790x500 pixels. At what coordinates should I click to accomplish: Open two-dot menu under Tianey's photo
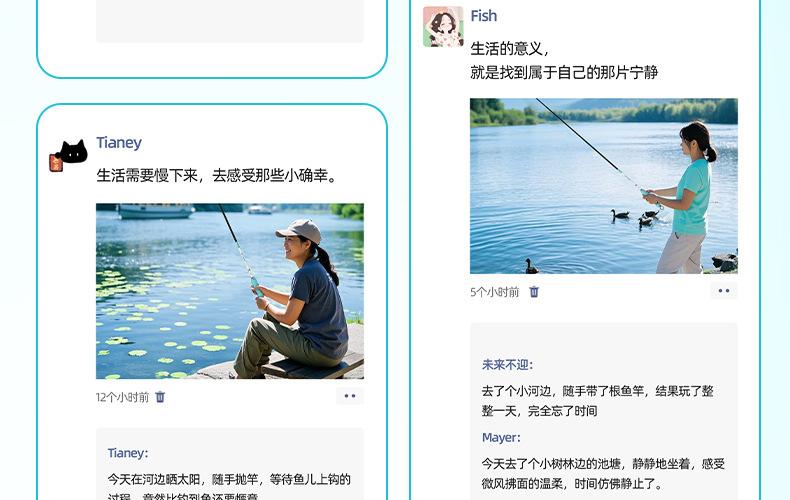(x=350, y=396)
